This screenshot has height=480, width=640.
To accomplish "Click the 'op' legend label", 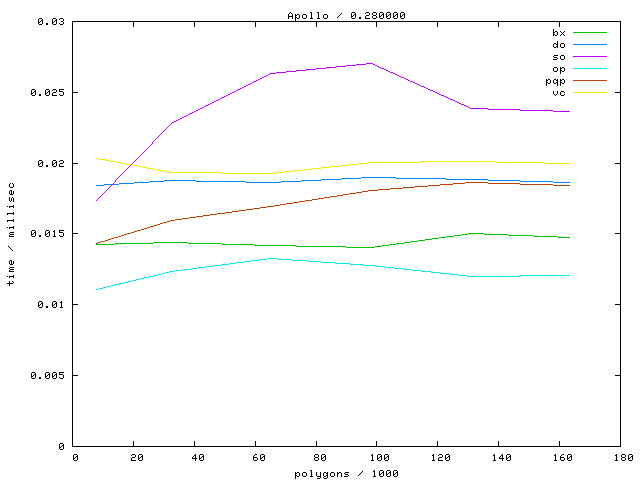I will pyautogui.click(x=559, y=69).
